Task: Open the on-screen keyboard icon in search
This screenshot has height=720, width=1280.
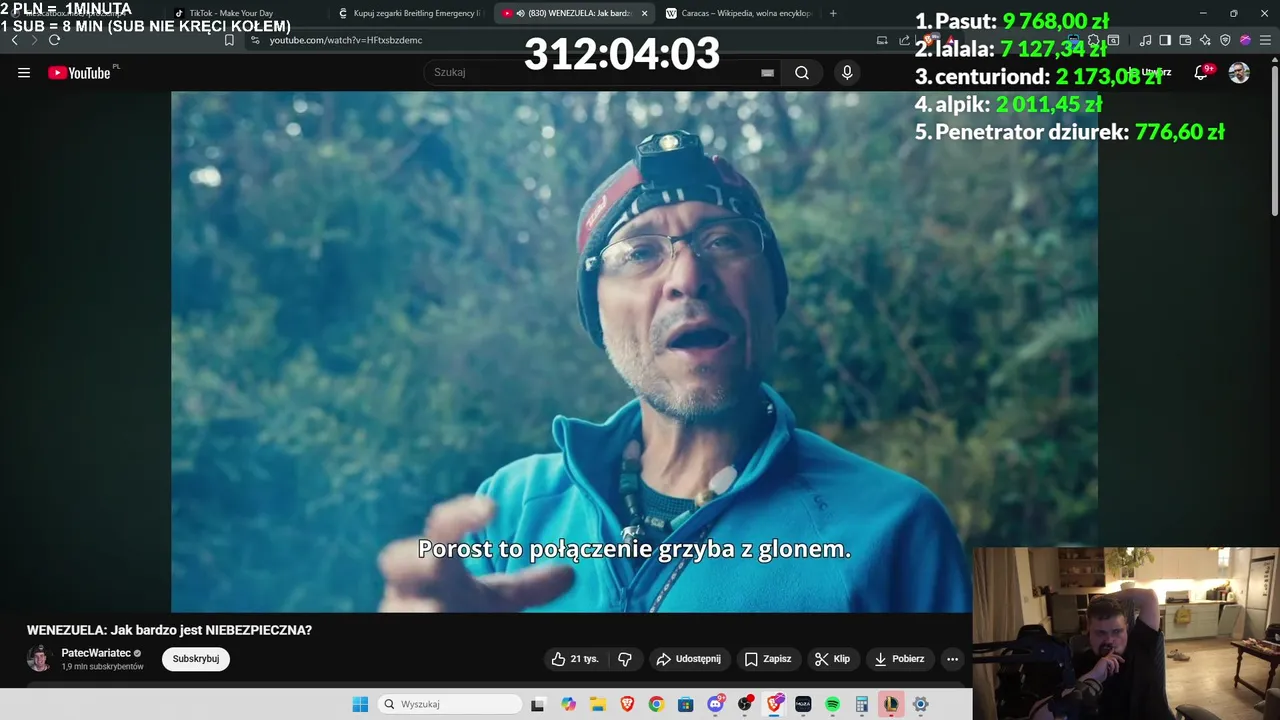Action: pyautogui.click(x=767, y=72)
